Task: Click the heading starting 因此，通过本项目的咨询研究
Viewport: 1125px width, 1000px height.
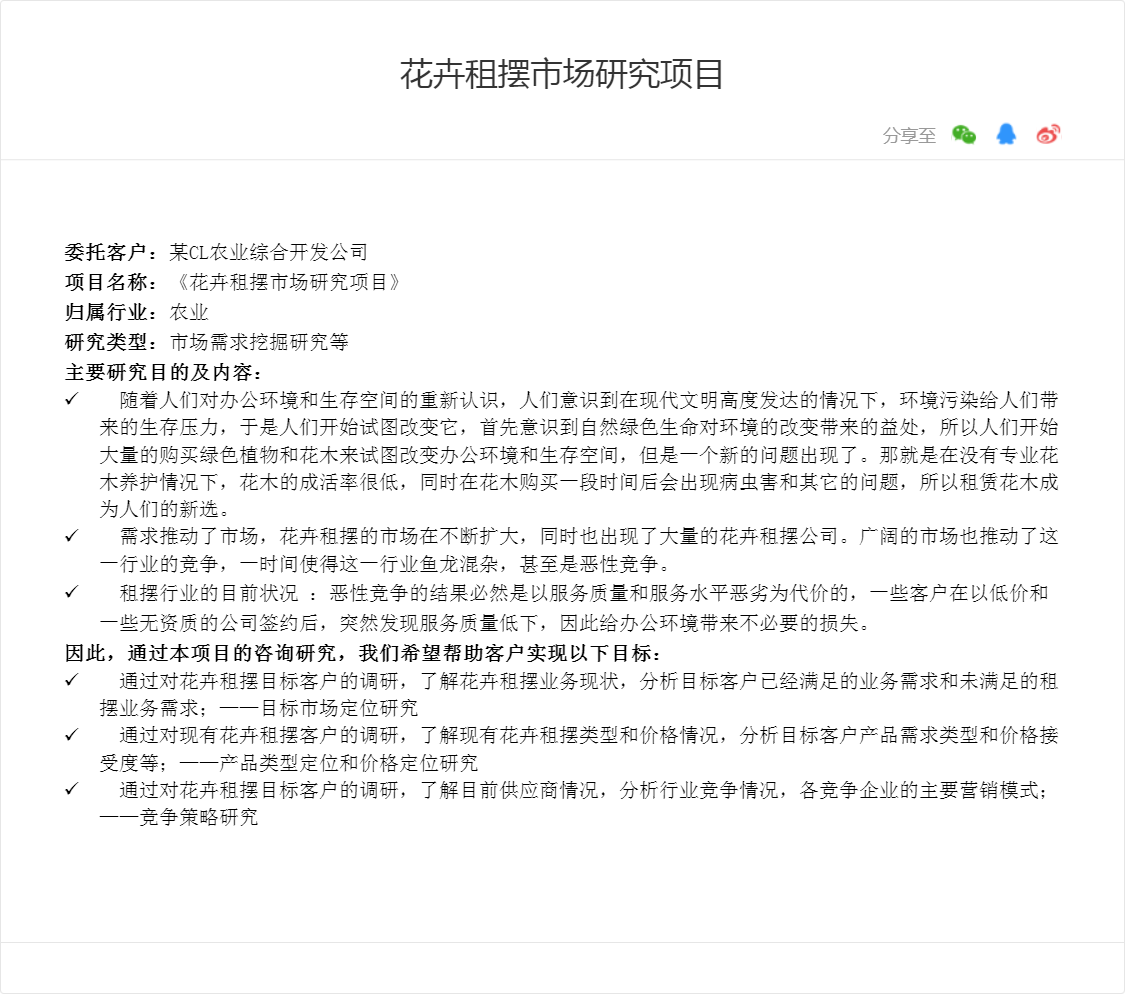Action: click(363, 654)
